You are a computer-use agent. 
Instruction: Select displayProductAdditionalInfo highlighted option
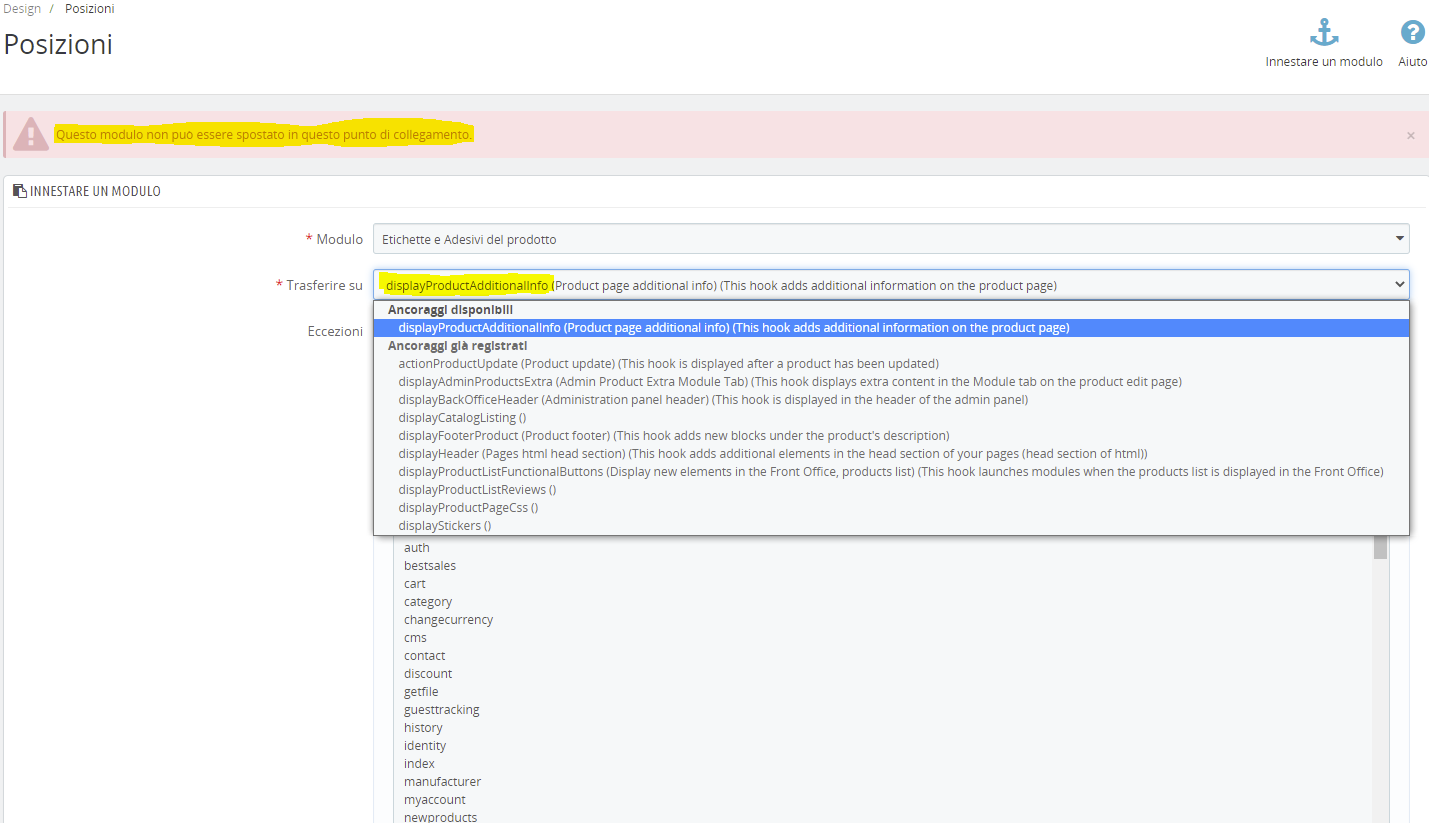click(891, 328)
